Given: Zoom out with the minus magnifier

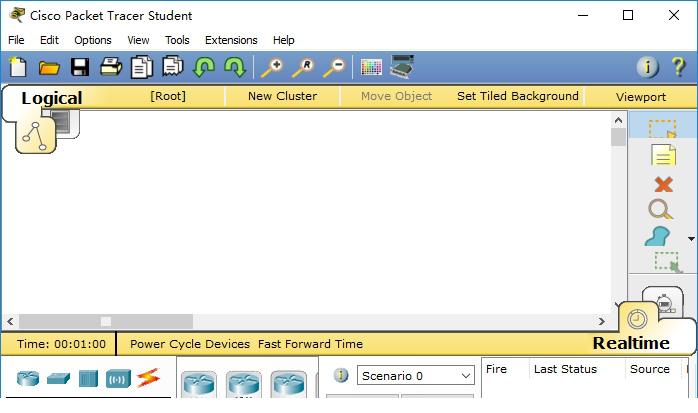Looking at the screenshot, I should (x=334, y=68).
